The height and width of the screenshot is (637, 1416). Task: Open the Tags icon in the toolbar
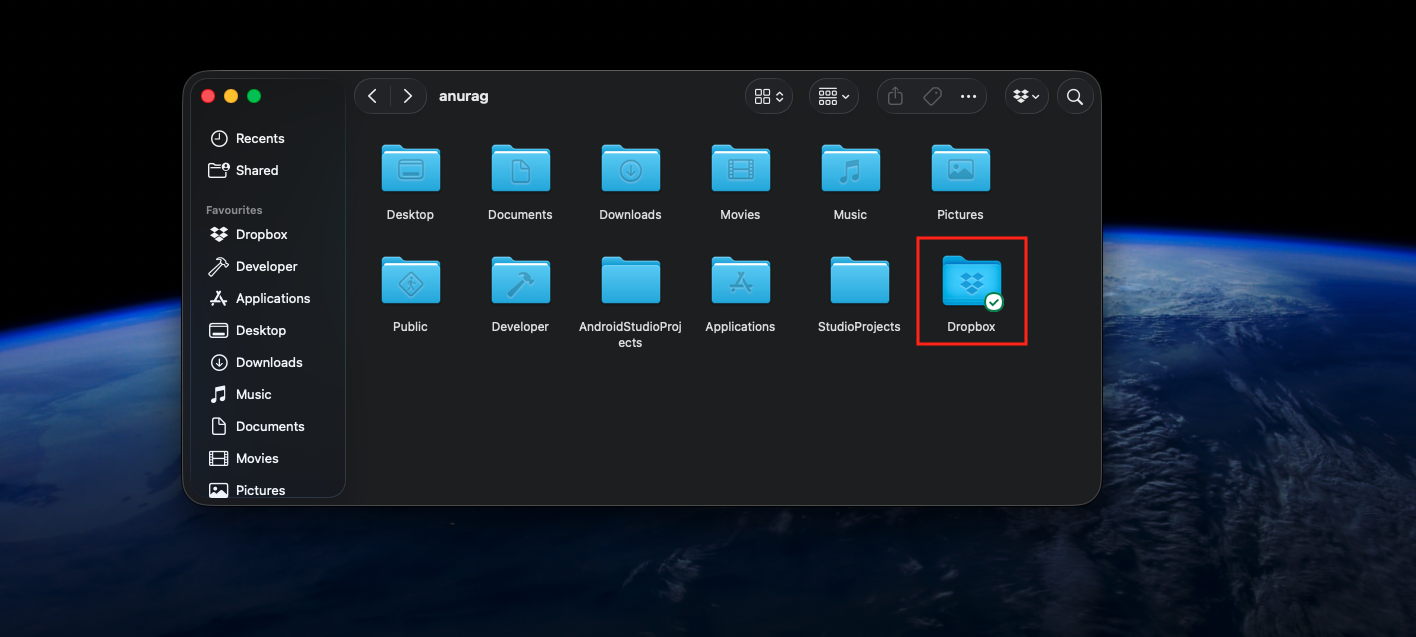click(931, 96)
